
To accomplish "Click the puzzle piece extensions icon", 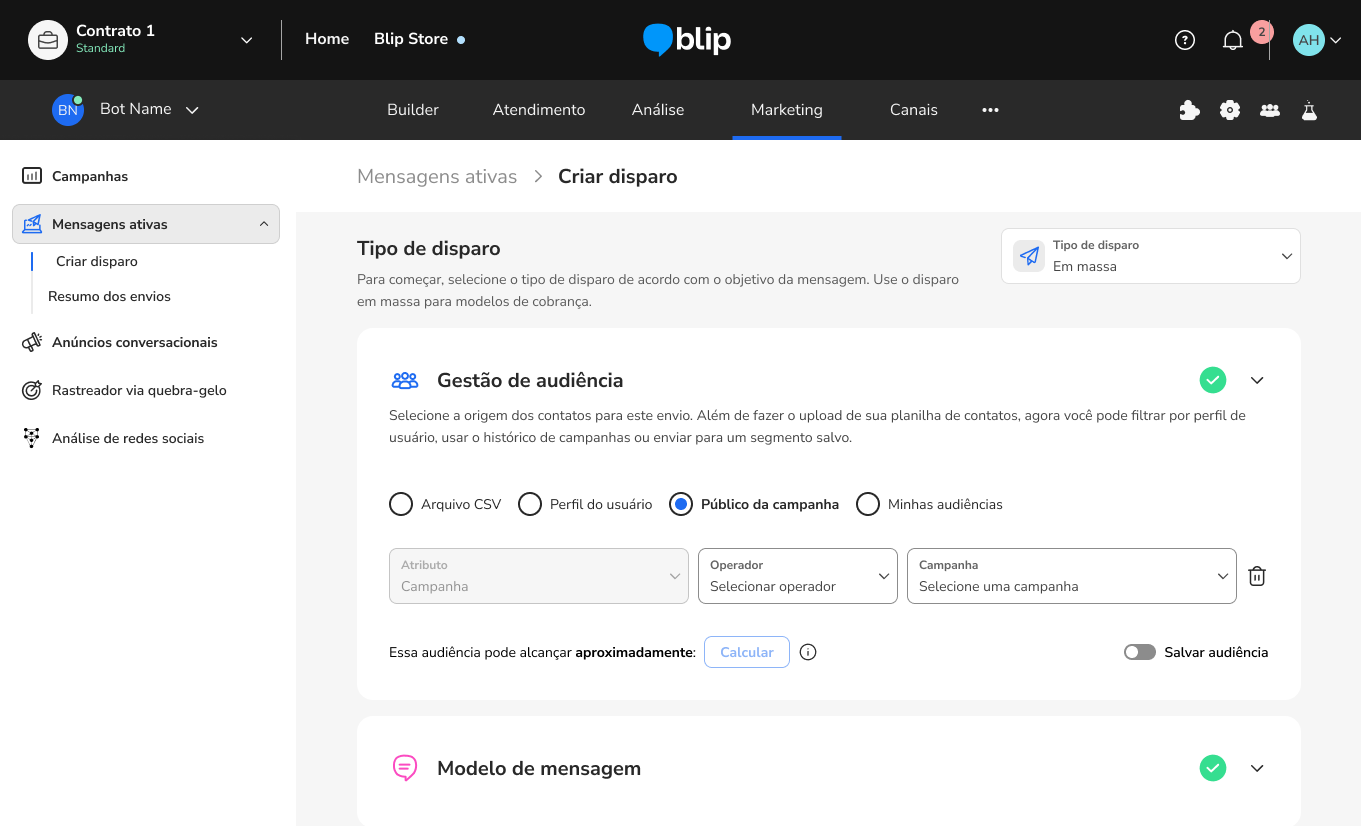I will point(1189,110).
